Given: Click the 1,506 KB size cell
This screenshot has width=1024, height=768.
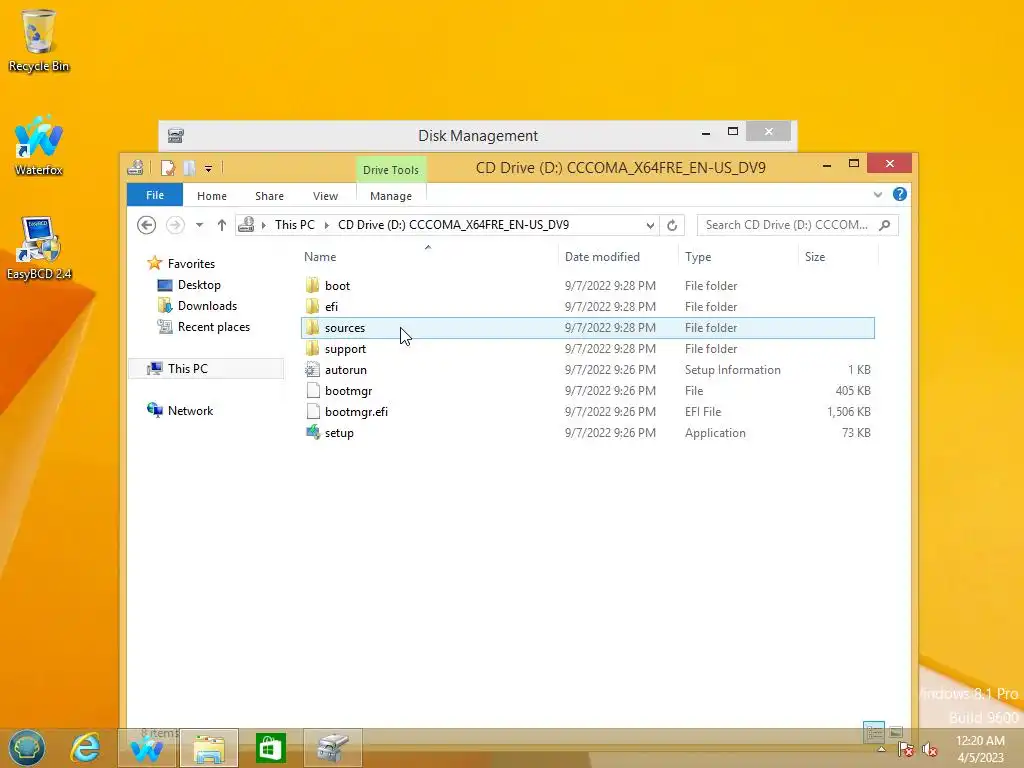Looking at the screenshot, I should pyautogui.click(x=848, y=411).
